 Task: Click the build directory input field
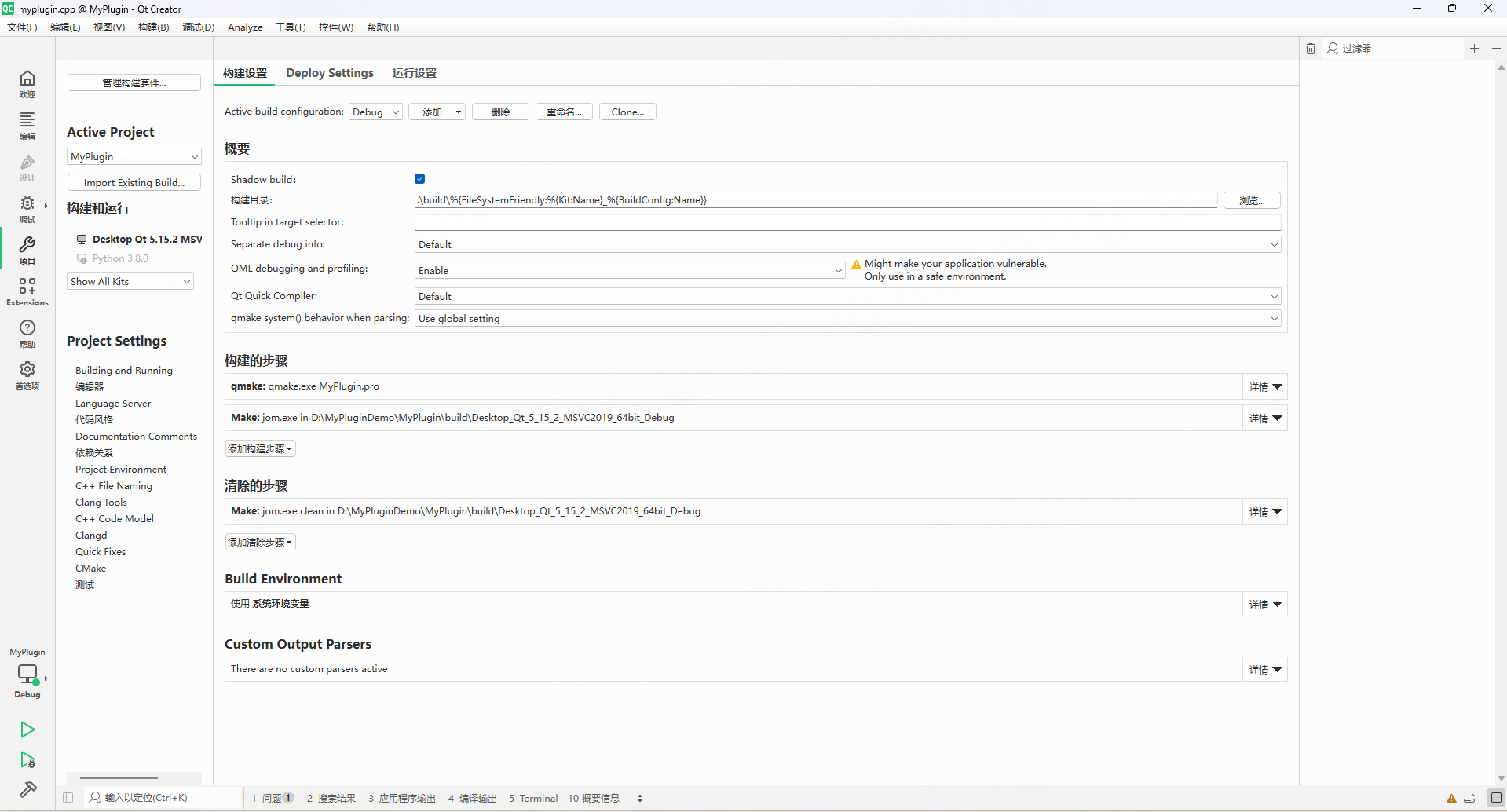pos(816,200)
